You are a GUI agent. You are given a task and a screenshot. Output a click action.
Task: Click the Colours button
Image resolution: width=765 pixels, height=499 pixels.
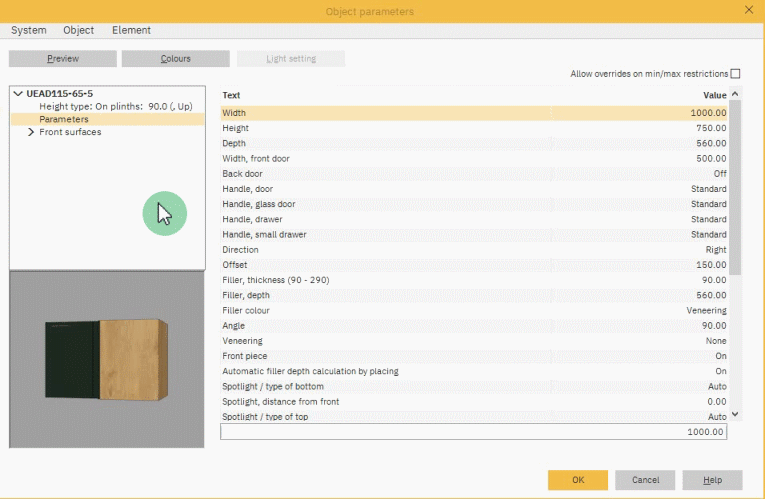pos(175,59)
